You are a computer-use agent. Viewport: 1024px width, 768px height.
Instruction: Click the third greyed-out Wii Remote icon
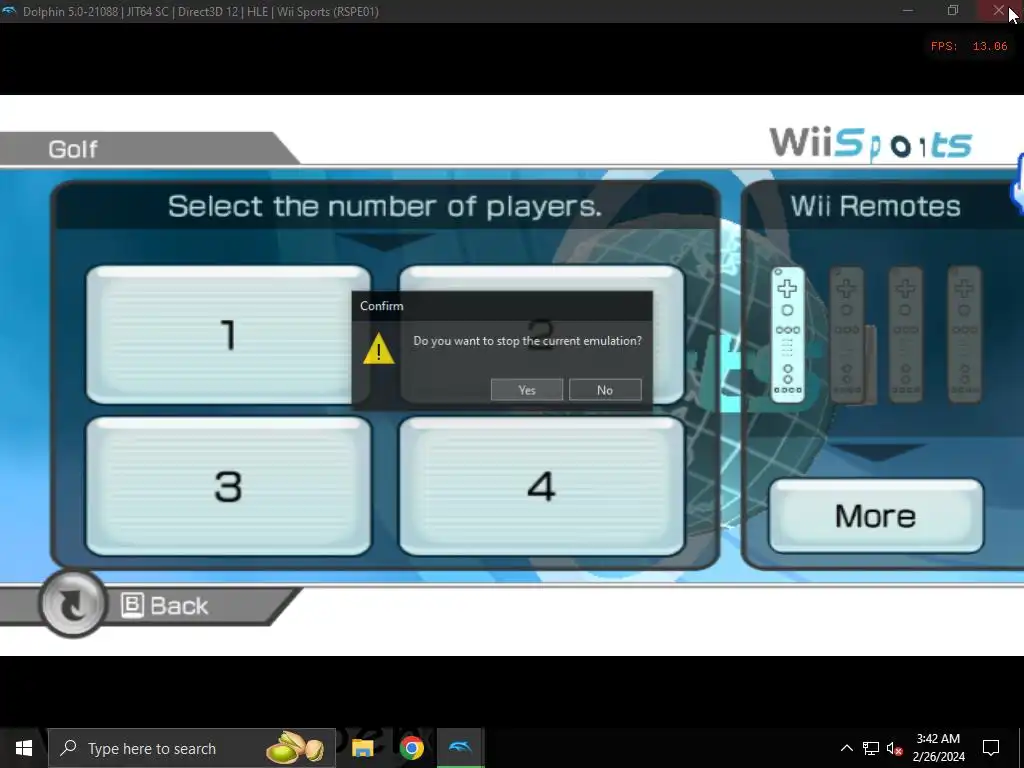point(905,334)
